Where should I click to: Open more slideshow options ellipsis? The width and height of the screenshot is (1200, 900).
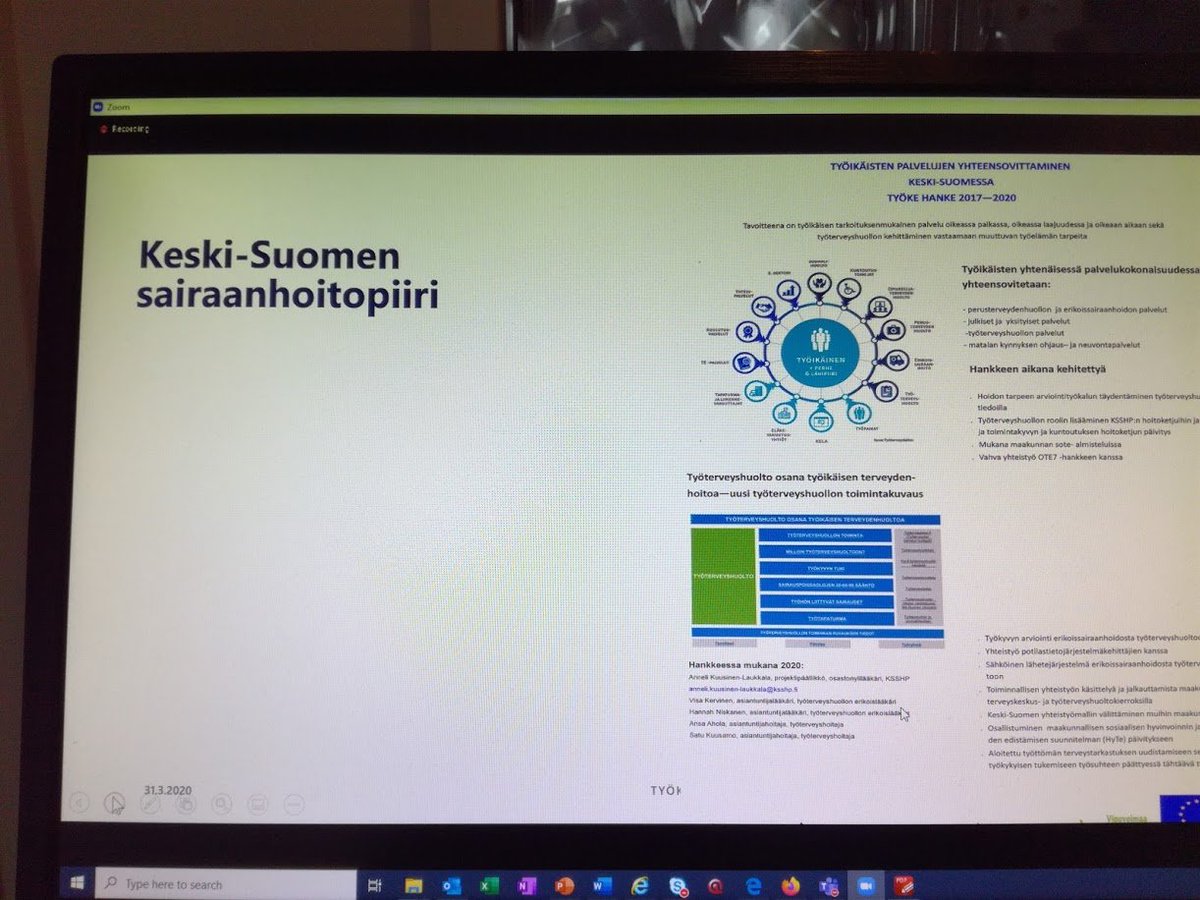[293, 803]
